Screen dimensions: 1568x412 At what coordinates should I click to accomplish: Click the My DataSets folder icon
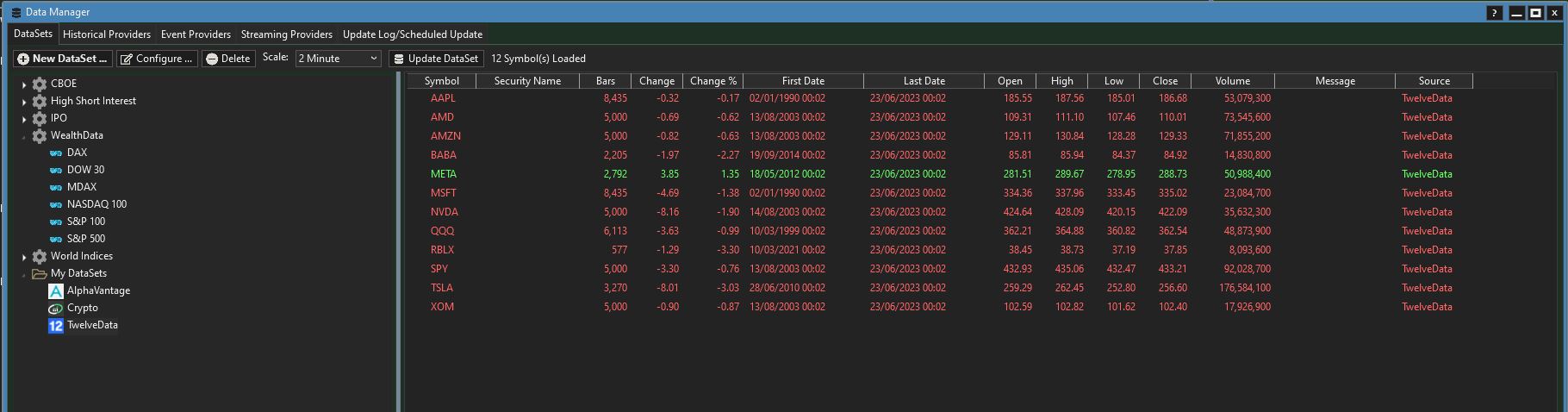tap(40, 273)
